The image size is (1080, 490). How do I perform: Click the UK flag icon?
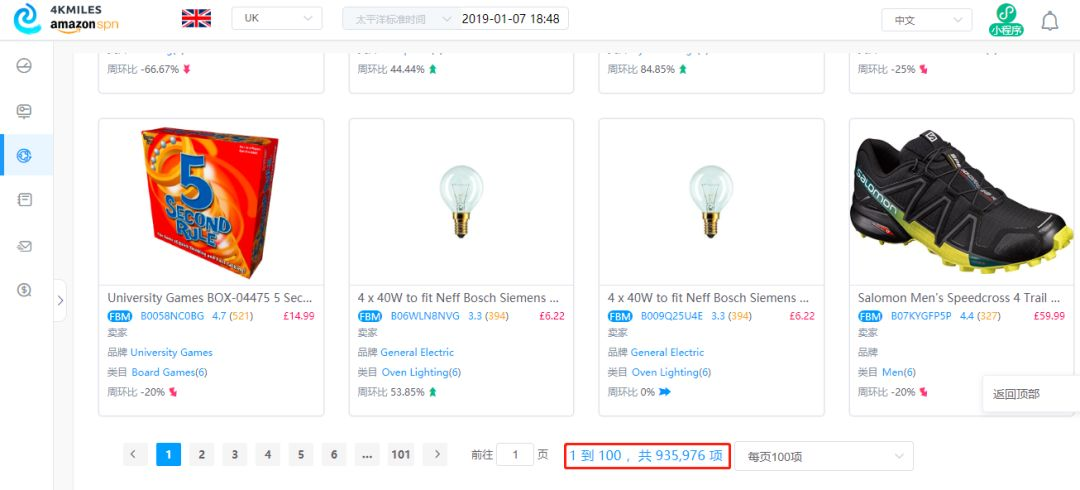196,19
